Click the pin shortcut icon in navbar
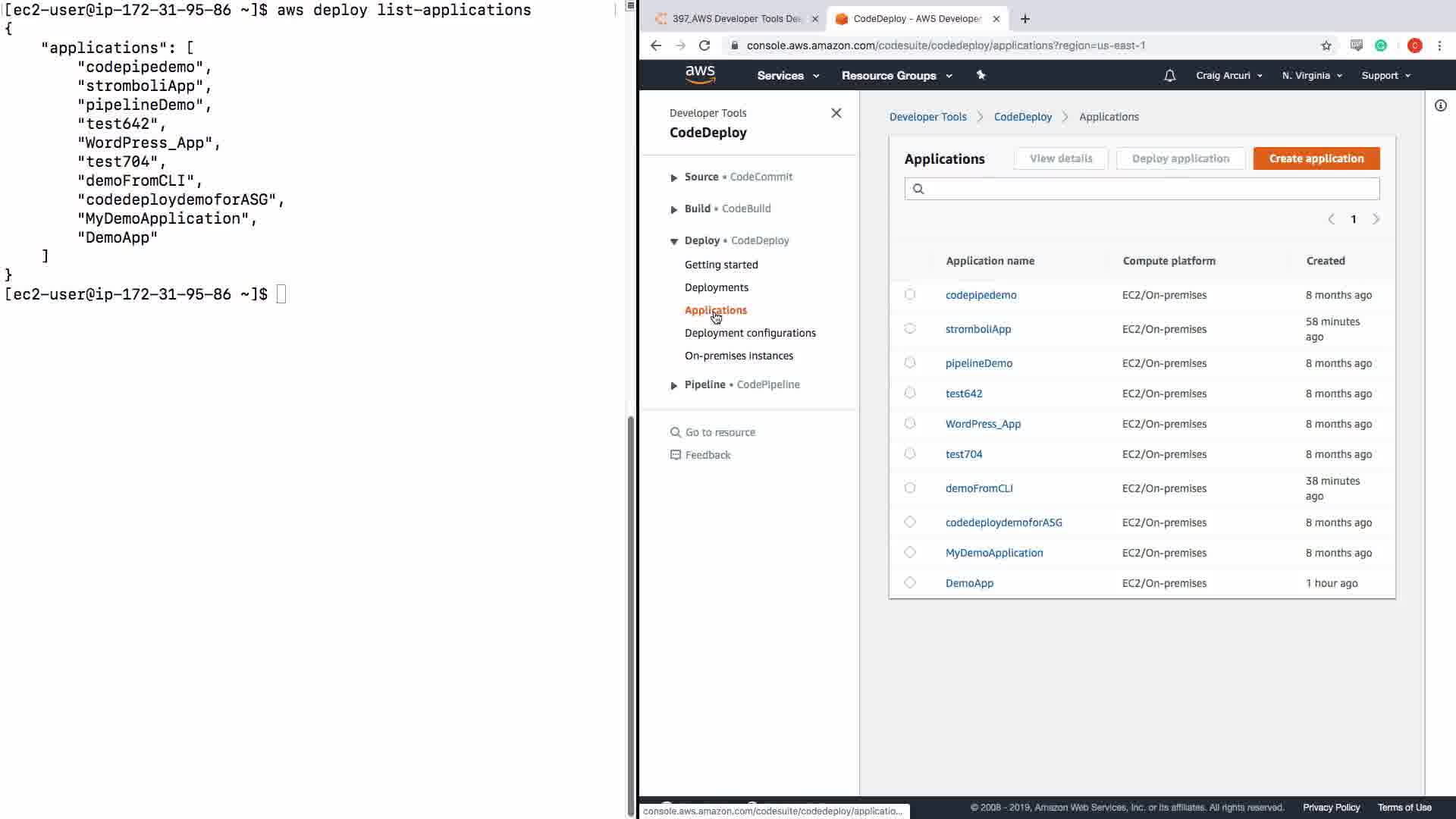The height and width of the screenshot is (819, 1456). (x=981, y=75)
